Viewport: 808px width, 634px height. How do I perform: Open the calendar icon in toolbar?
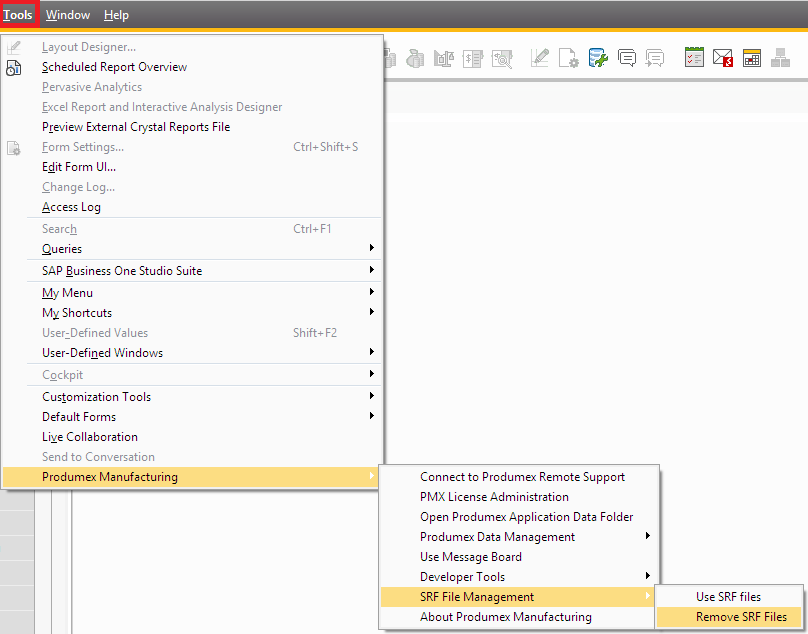coord(751,58)
